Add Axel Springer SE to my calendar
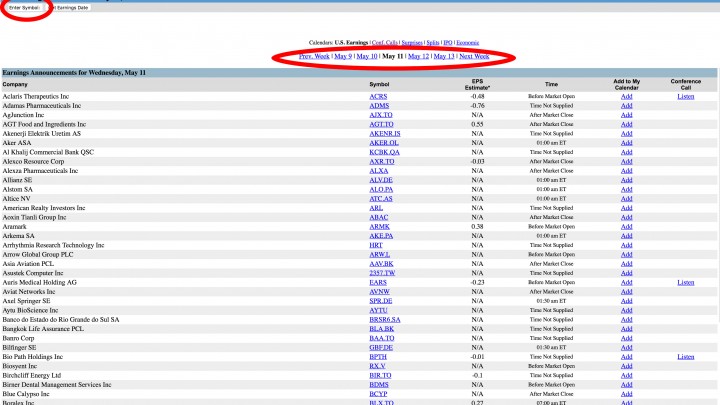 point(626,301)
